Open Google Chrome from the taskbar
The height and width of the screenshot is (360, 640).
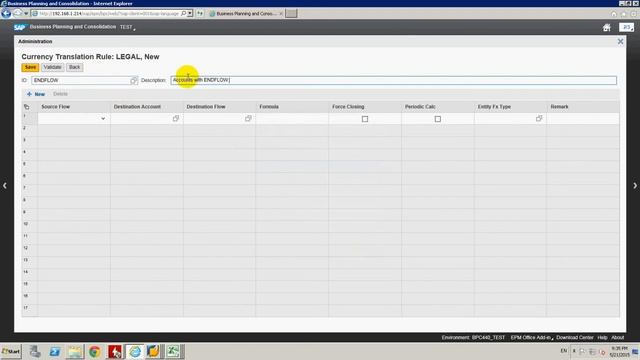point(95,351)
